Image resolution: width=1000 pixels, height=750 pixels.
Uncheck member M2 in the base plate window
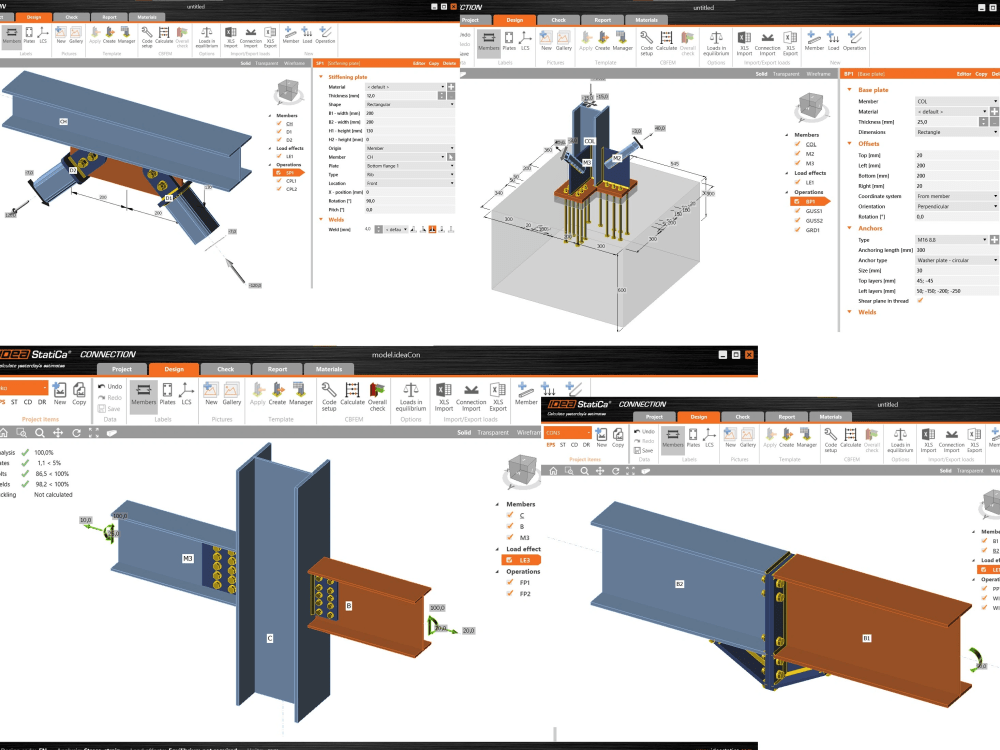tap(797, 154)
